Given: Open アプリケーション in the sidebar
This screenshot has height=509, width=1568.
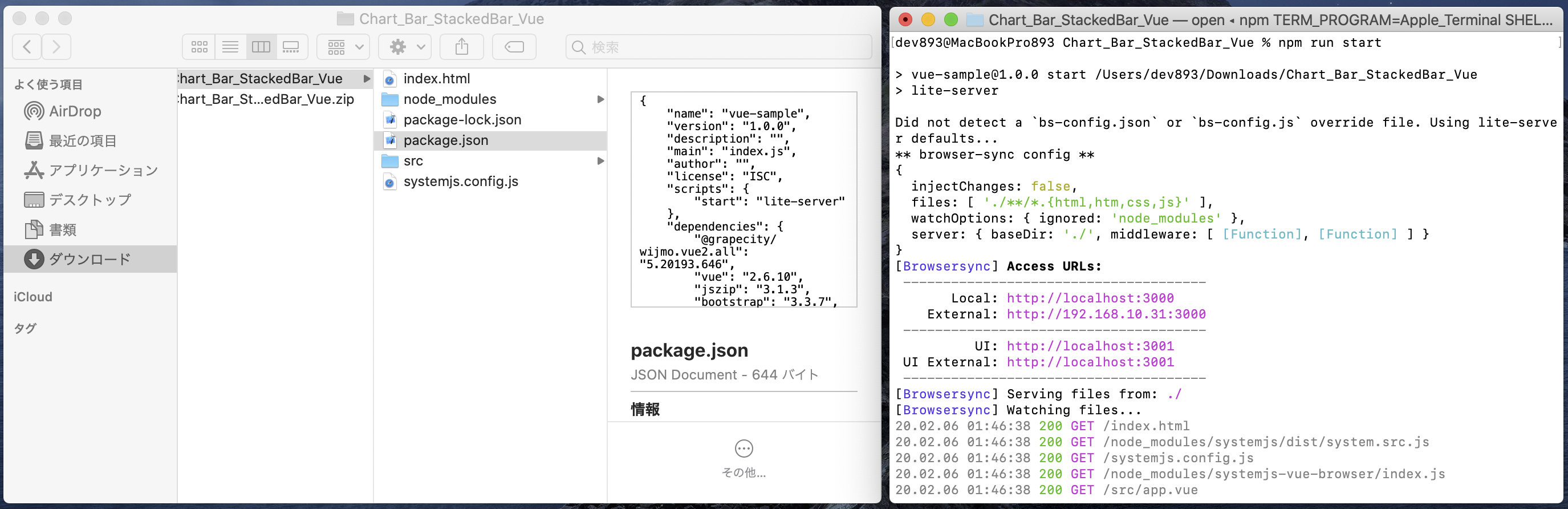Looking at the screenshot, I should click(x=91, y=170).
